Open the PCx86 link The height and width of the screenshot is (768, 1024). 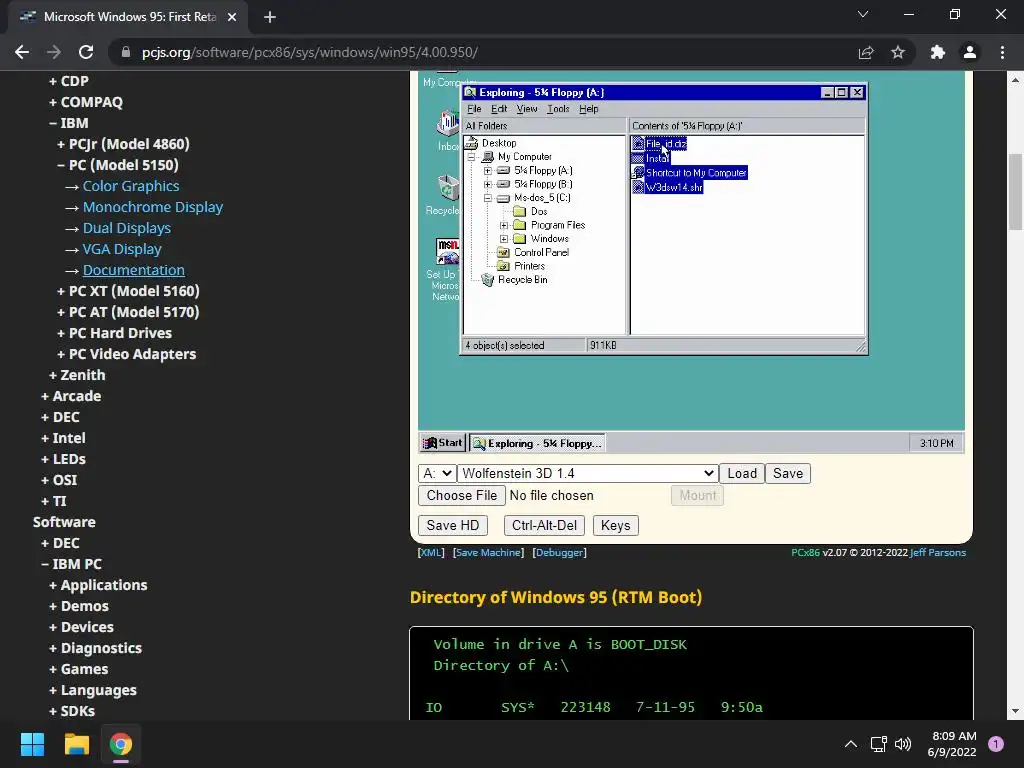click(x=805, y=552)
